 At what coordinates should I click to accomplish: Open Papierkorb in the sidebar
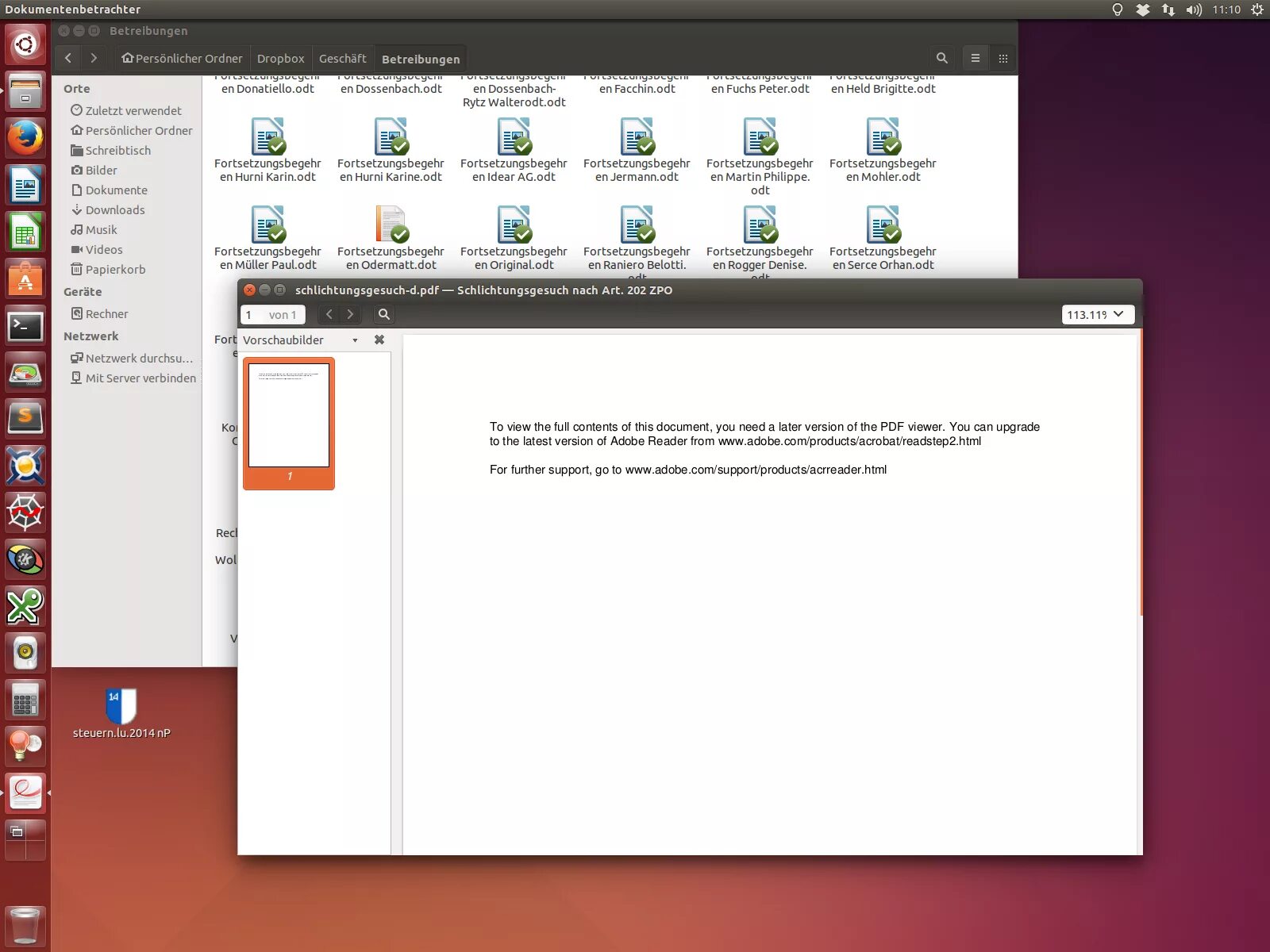(115, 269)
